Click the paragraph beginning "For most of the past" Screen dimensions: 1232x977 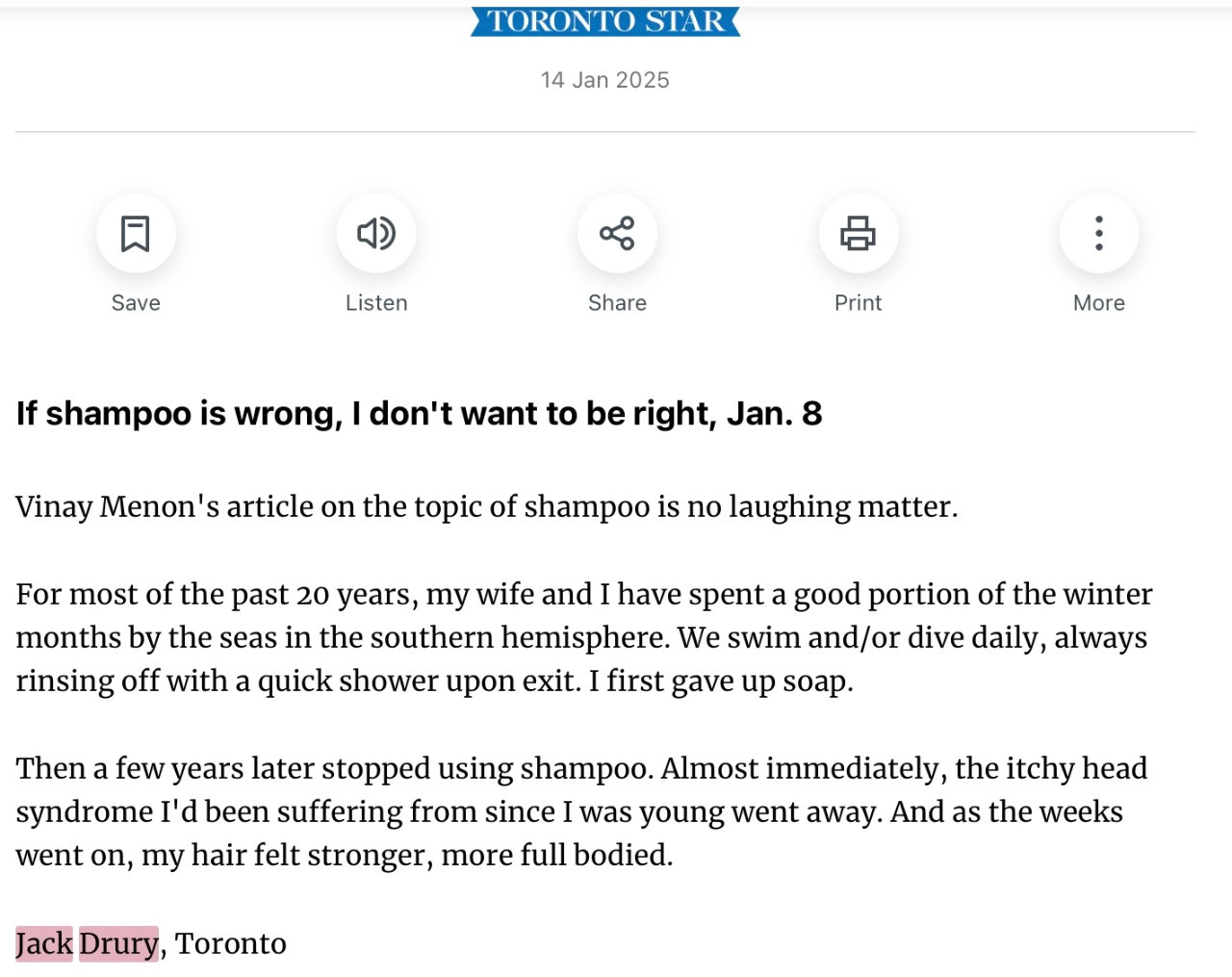click(584, 637)
